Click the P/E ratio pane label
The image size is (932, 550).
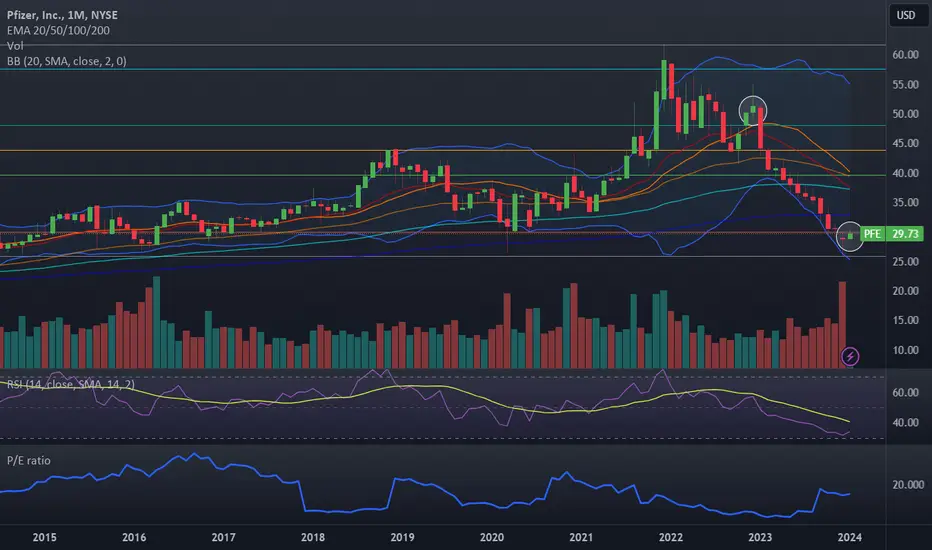(29, 461)
